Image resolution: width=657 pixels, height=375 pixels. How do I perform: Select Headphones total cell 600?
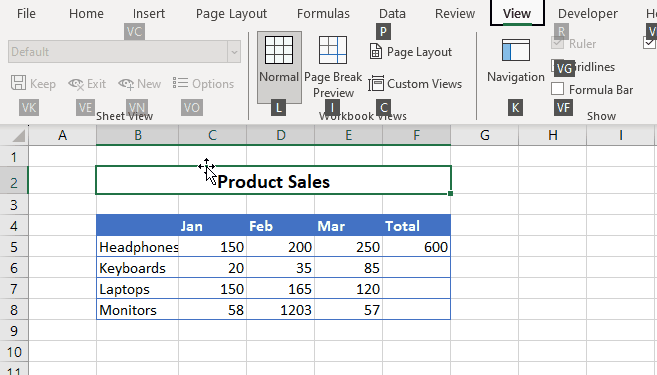[x=416, y=247]
